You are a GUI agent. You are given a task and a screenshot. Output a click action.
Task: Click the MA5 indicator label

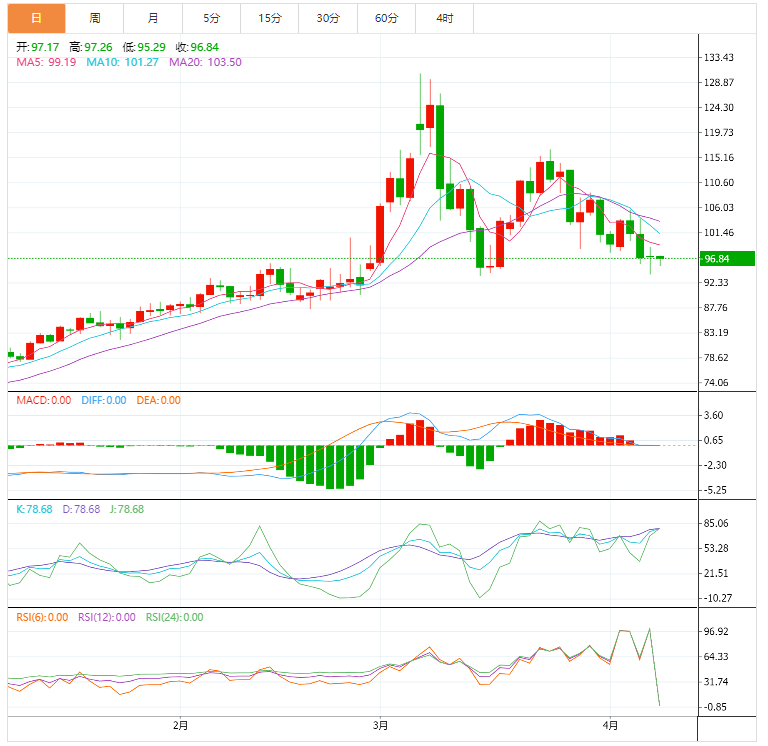click(46, 62)
